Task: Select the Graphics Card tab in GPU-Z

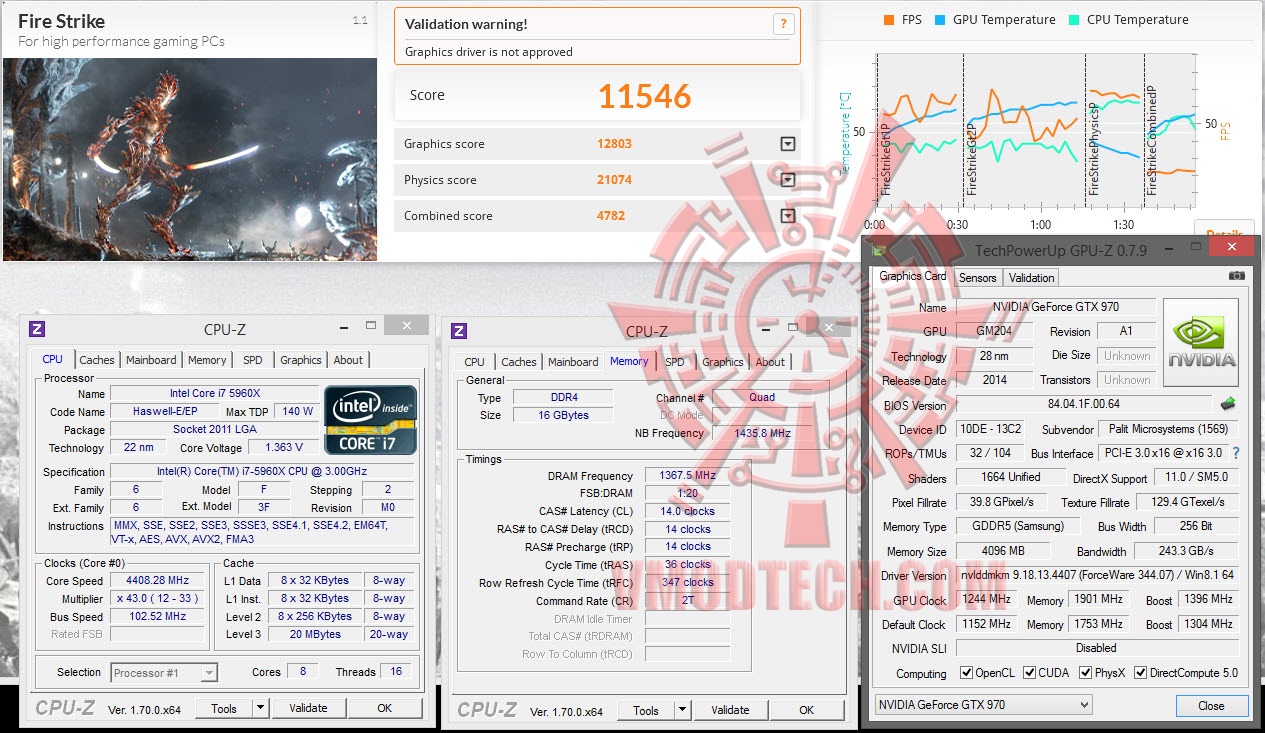Action: point(913,276)
